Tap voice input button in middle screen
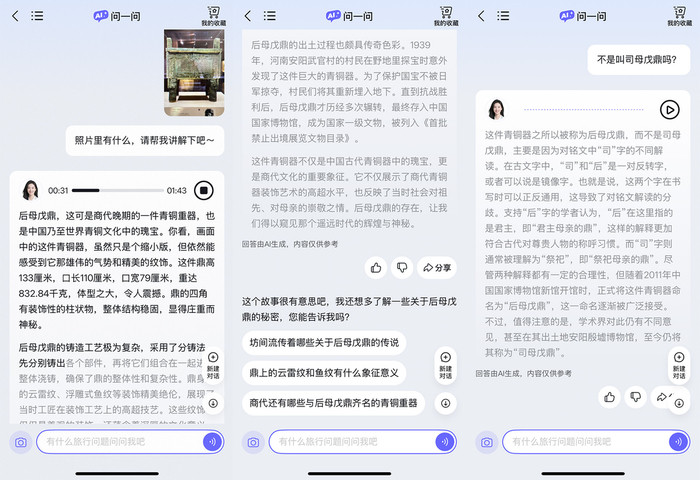The image size is (700, 480). [x=445, y=442]
